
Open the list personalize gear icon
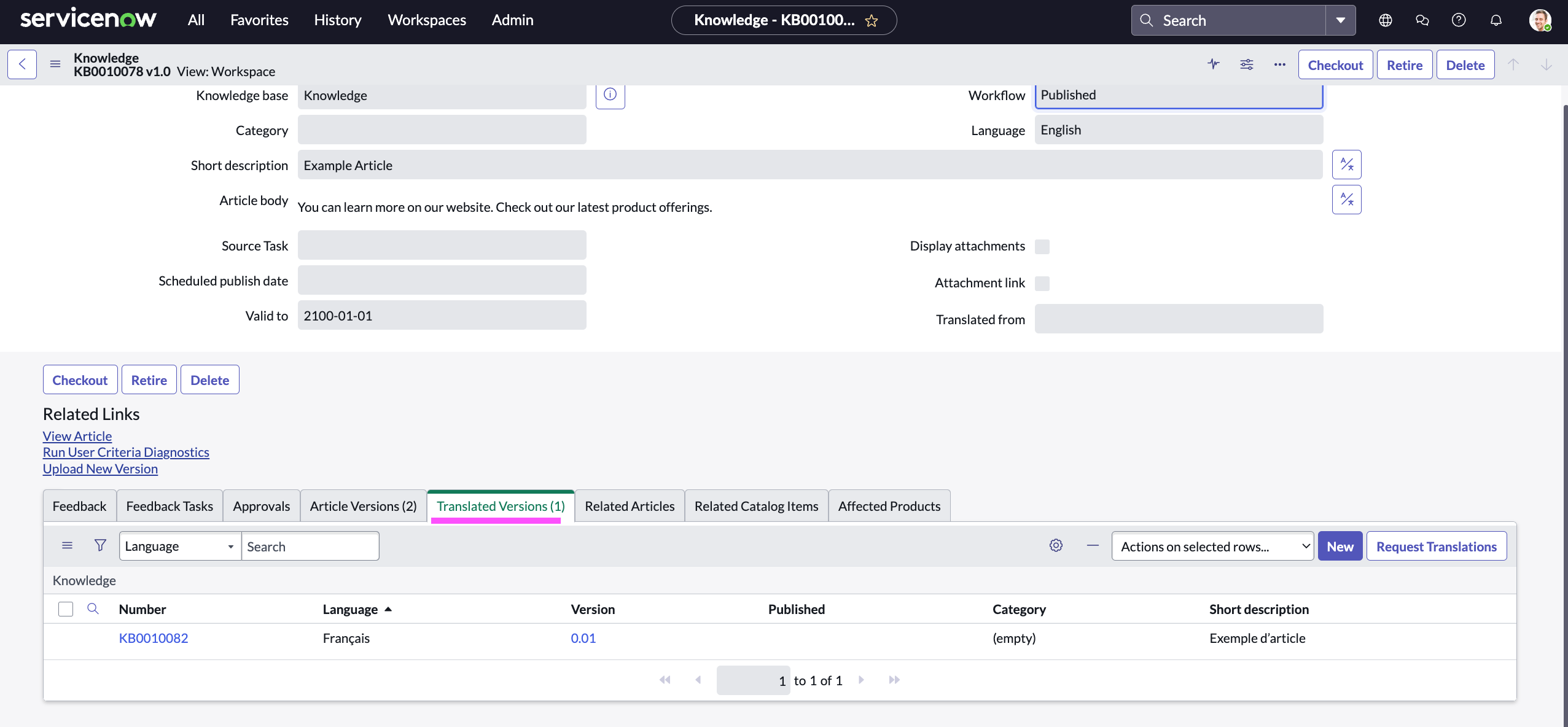pyautogui.click(x=1056, y=545)
